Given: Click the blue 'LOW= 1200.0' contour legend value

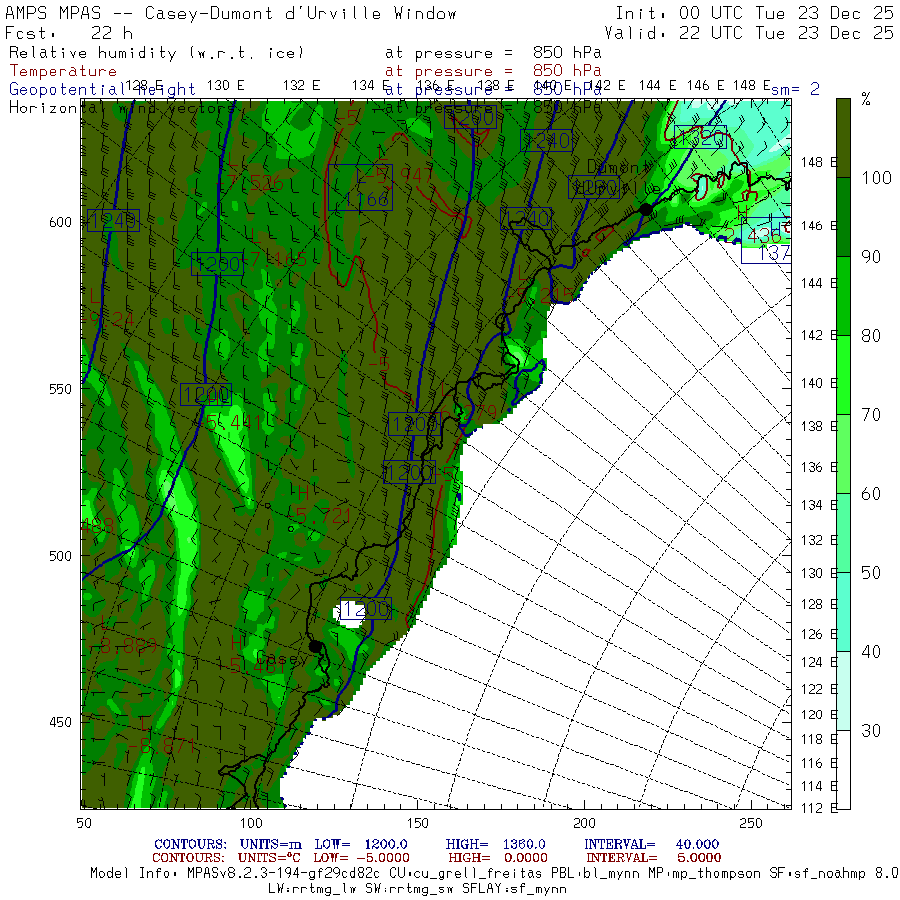Looking at the screenshot, I should pyautogui.click(x=361, y=844).
